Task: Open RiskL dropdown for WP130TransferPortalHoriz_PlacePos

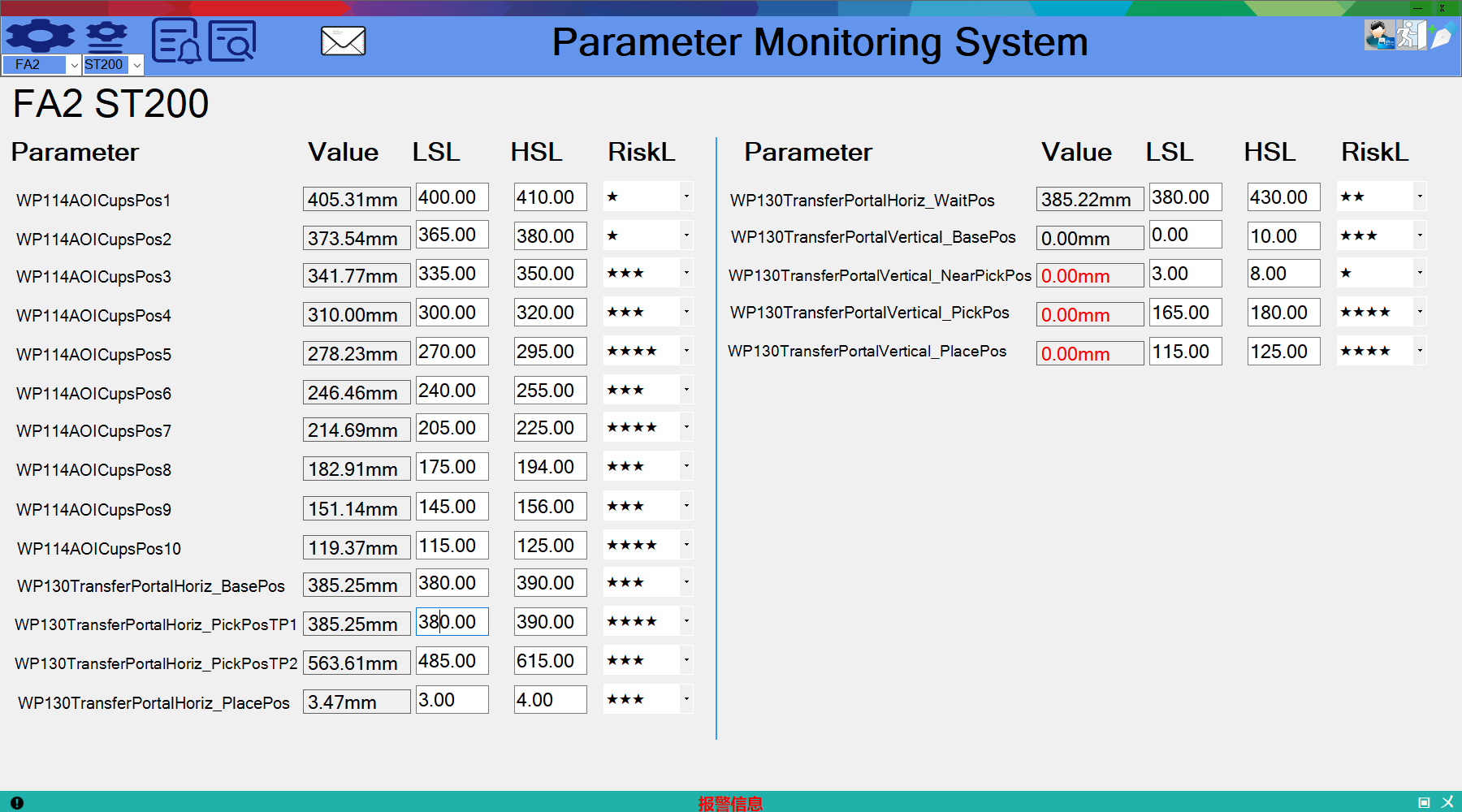Action: (x=686, y=699)
